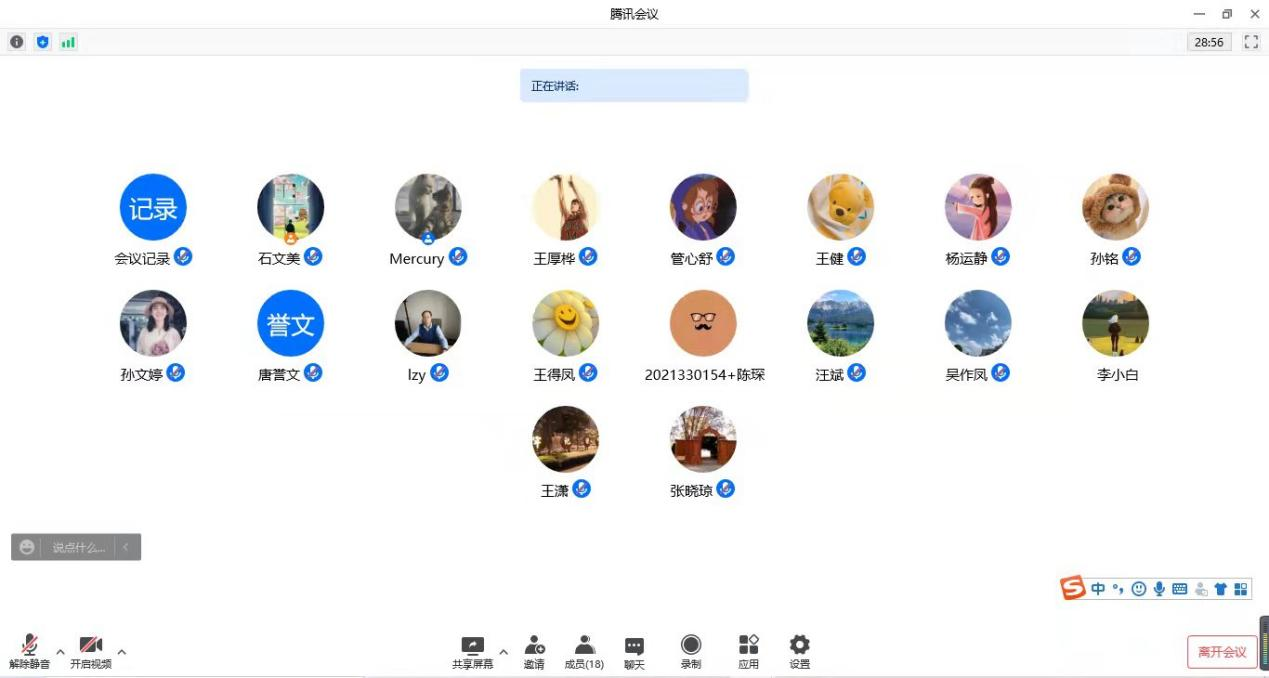The height and width of the screenshot is (678, 1269).
Task: Open the 应用 apps icon
Action: 748,651
